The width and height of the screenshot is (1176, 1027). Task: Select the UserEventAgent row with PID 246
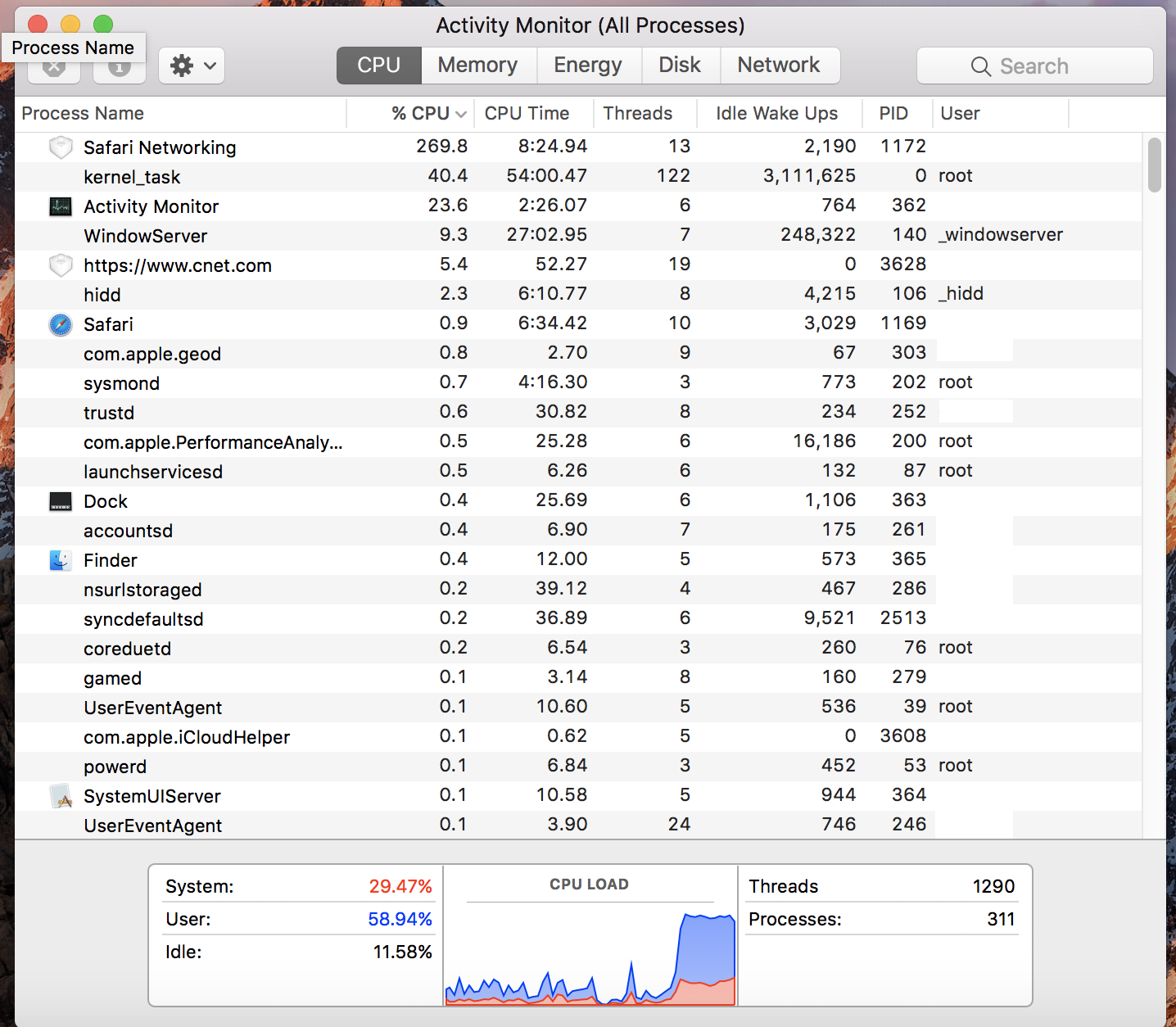pos(578,825)
